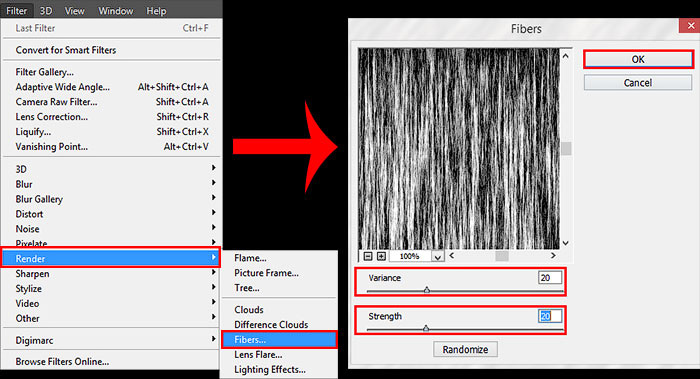Screen dimensions: 700x379
Task: Click the Variance value field
Action: coord(550,278)
